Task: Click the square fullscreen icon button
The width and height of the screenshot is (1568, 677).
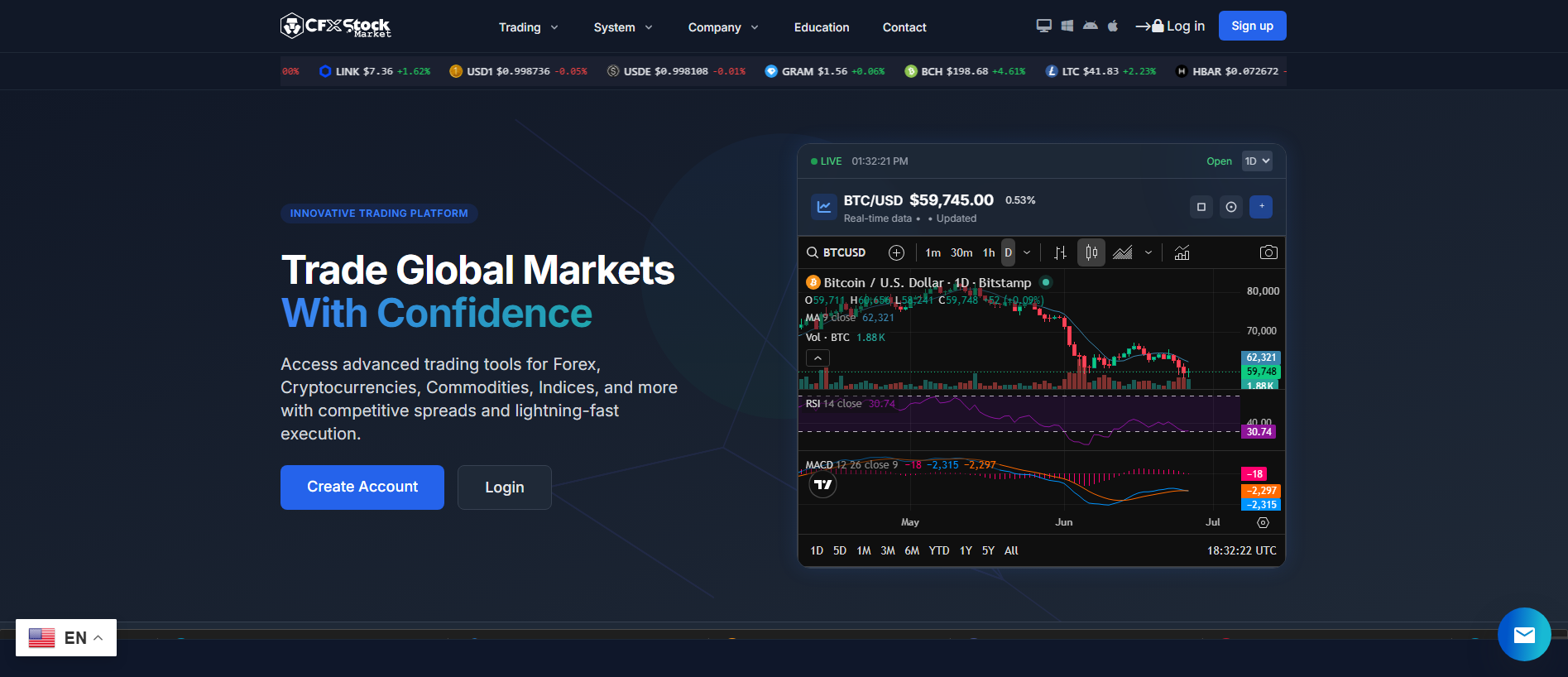Action: pos(1201,207)
